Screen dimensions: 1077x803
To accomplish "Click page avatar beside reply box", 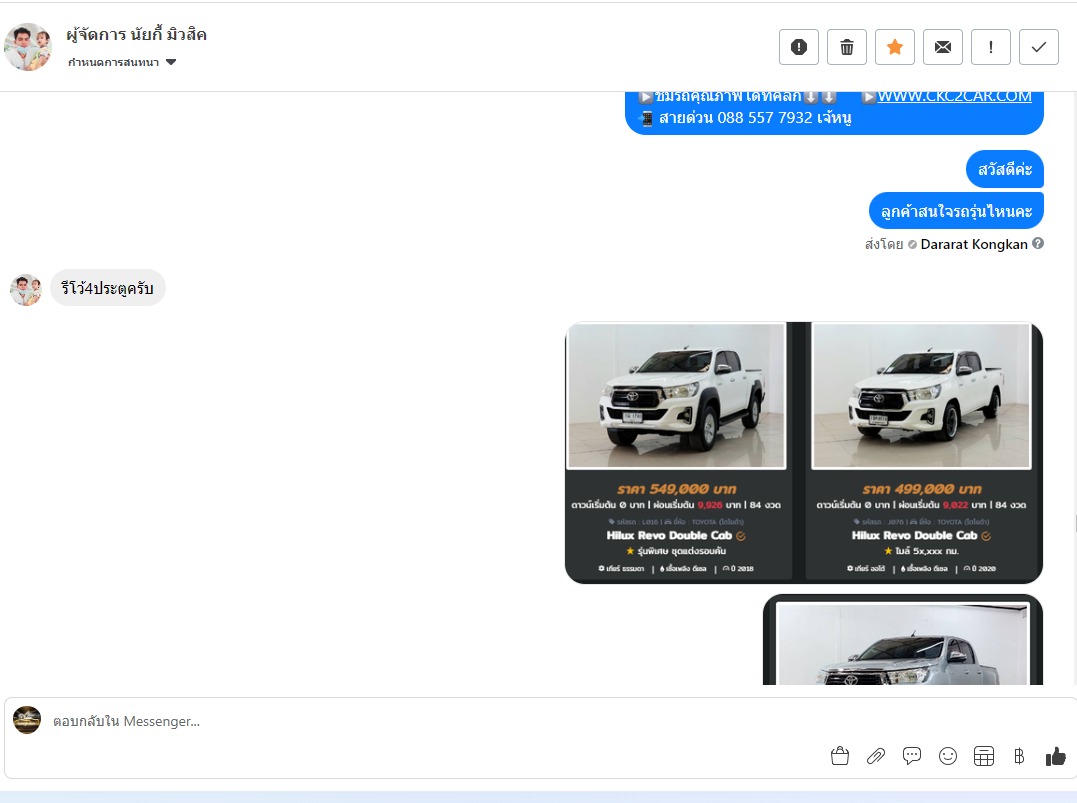I will click(x=27, y=720).
